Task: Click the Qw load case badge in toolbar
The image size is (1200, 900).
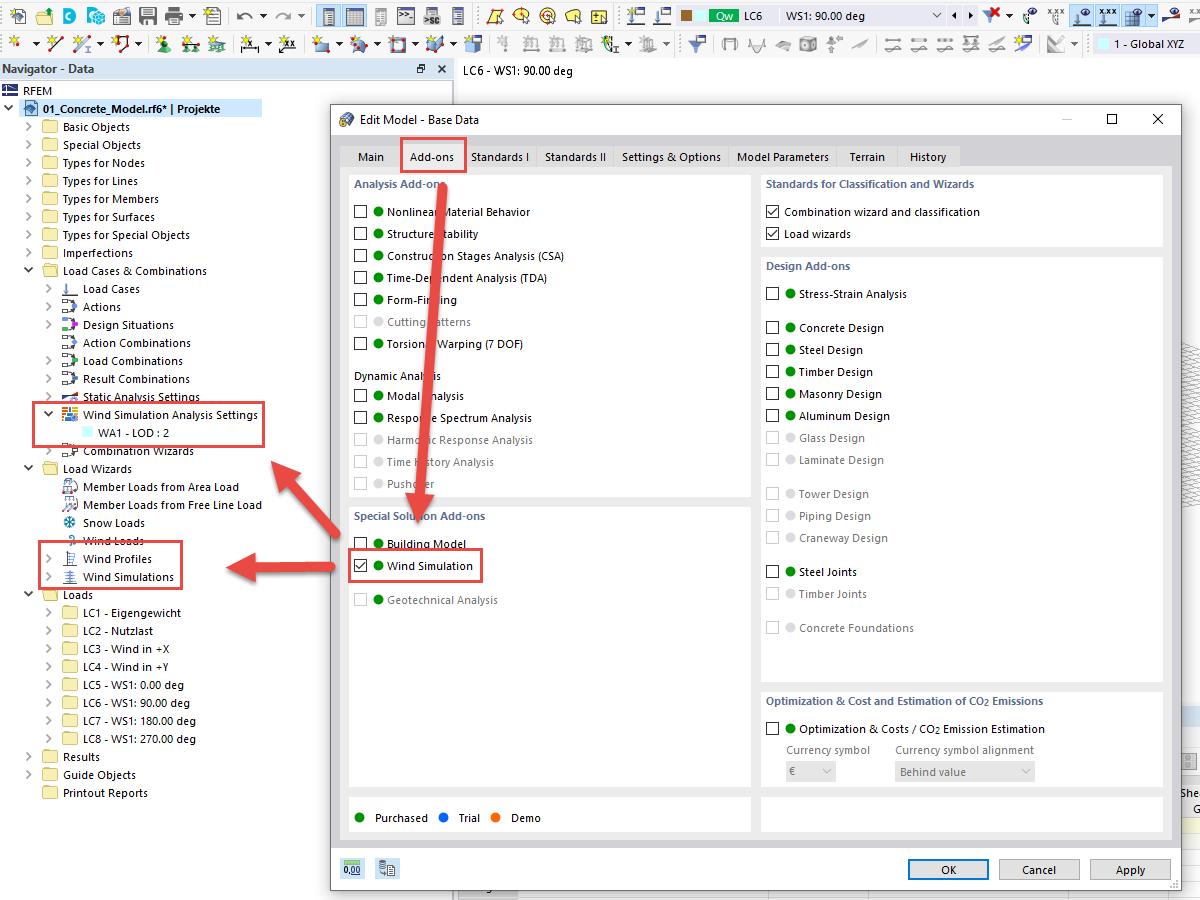Action: 724,15
